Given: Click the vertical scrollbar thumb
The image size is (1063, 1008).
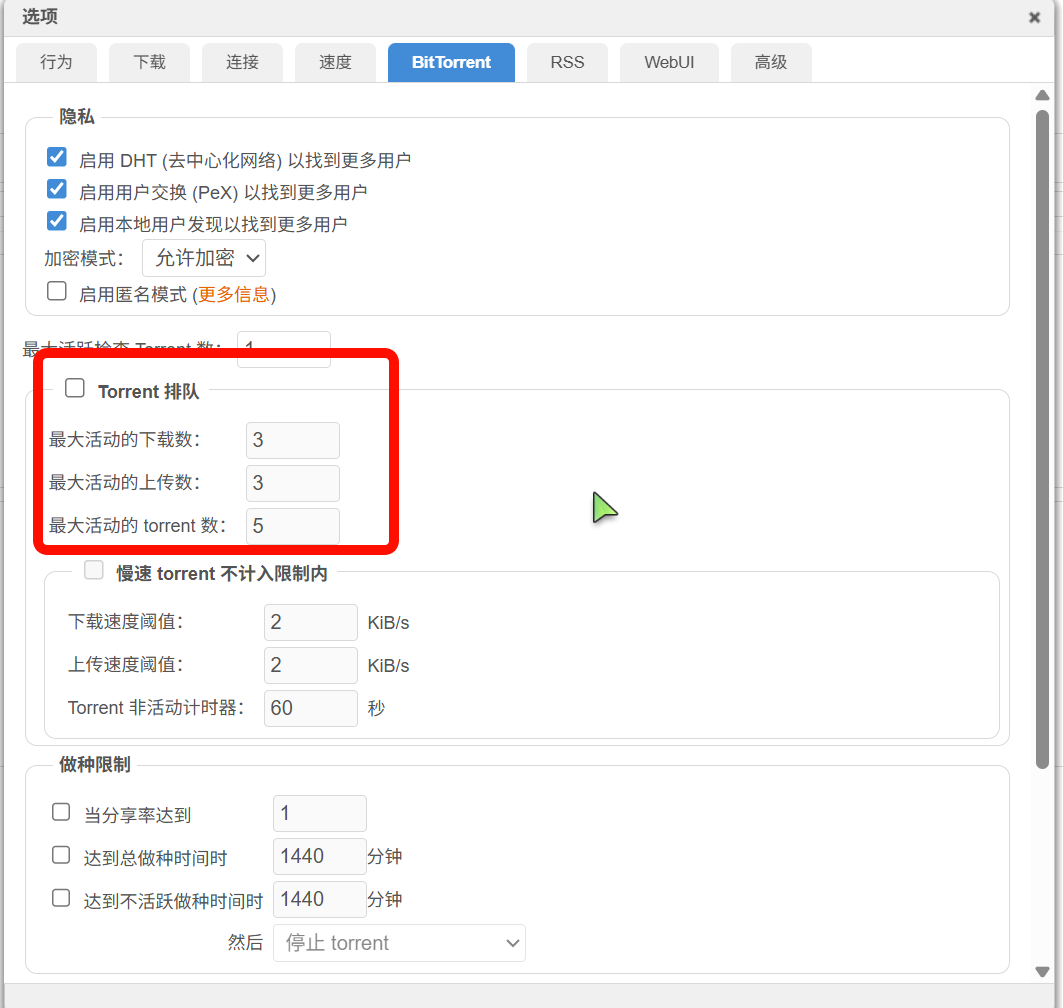Looking at the screenshot, I should 1043,439.
